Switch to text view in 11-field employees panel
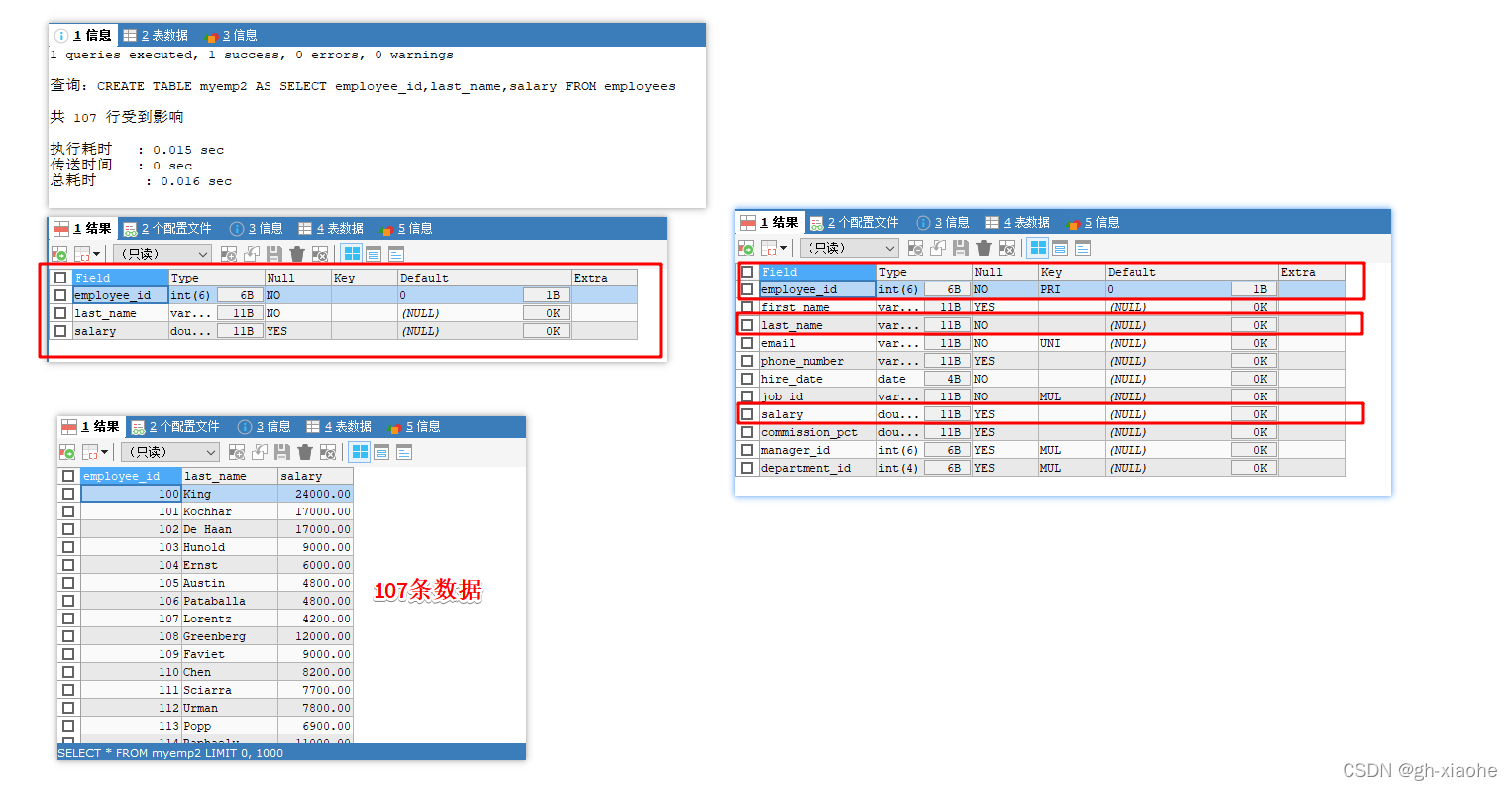 1083,248
